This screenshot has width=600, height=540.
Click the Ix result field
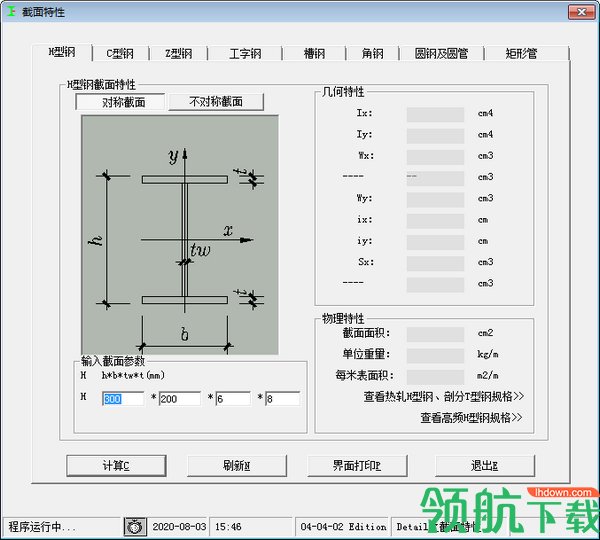pyautogui.click(x=435, y=114)
